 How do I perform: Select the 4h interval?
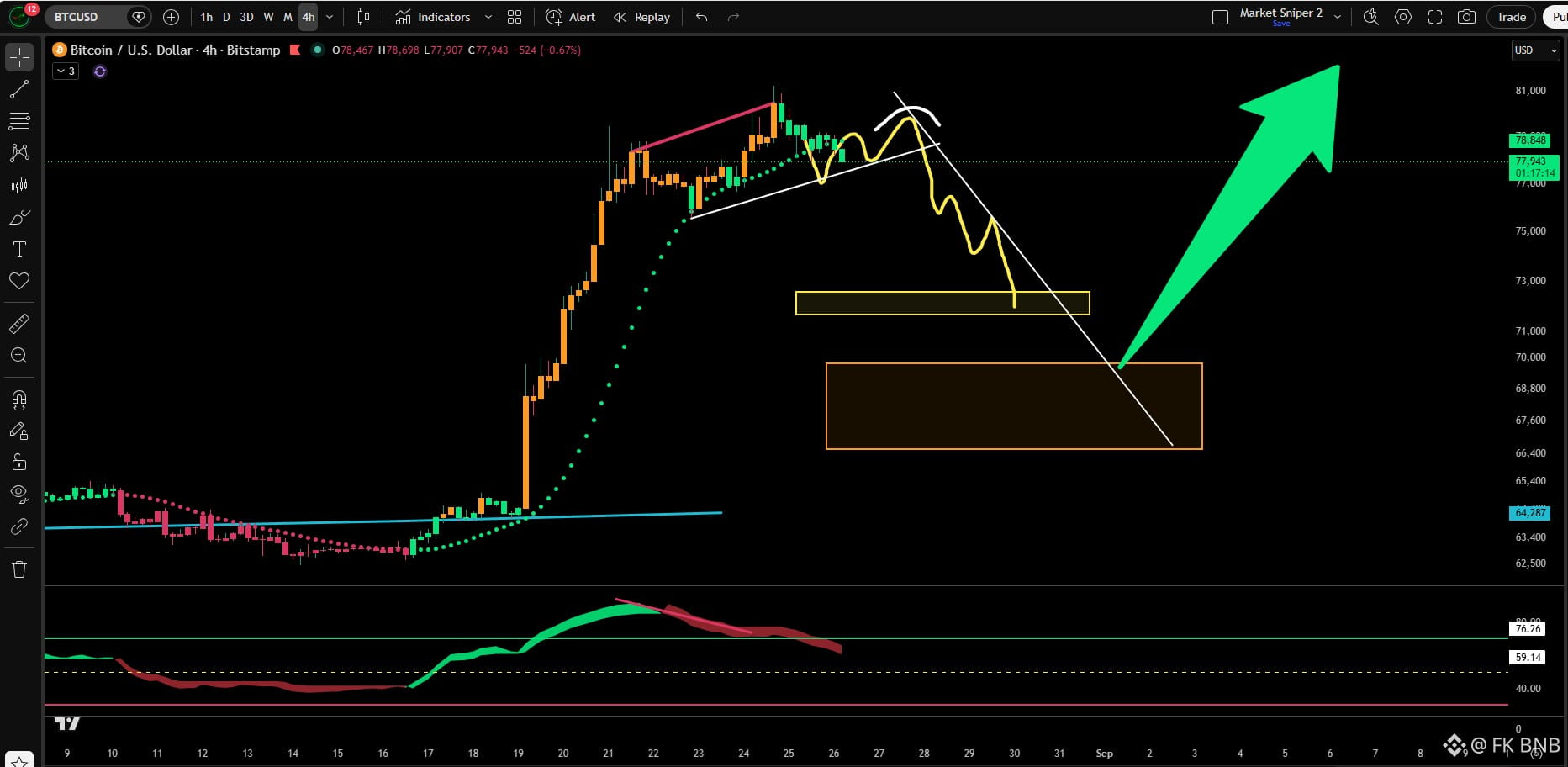[x=309, y=17]
